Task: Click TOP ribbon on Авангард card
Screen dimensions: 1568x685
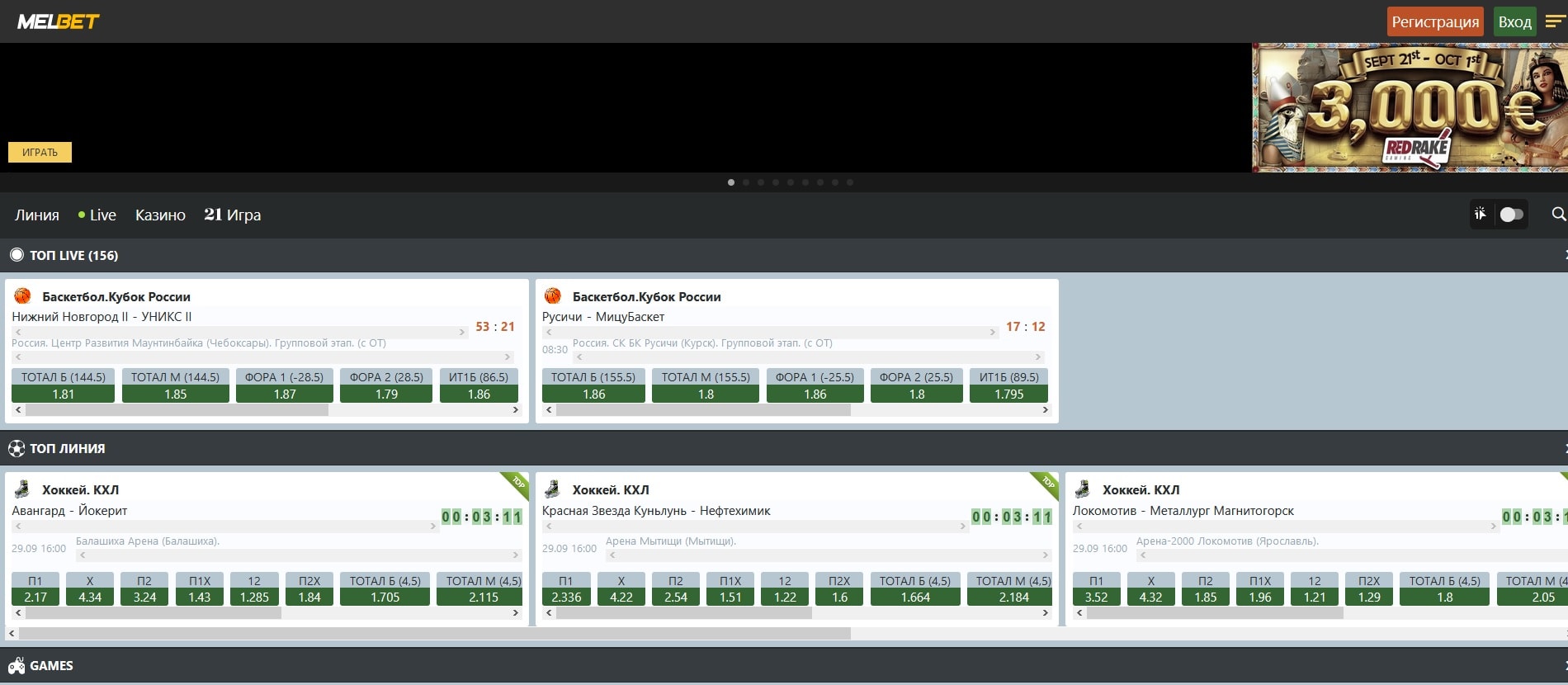Action: pyautogui.click(x=516, y=484)
